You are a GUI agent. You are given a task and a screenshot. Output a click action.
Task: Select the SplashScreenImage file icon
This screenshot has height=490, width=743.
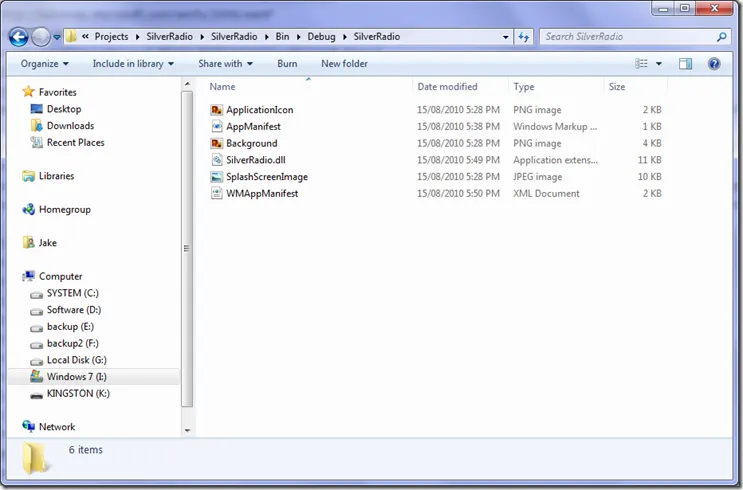217,177
